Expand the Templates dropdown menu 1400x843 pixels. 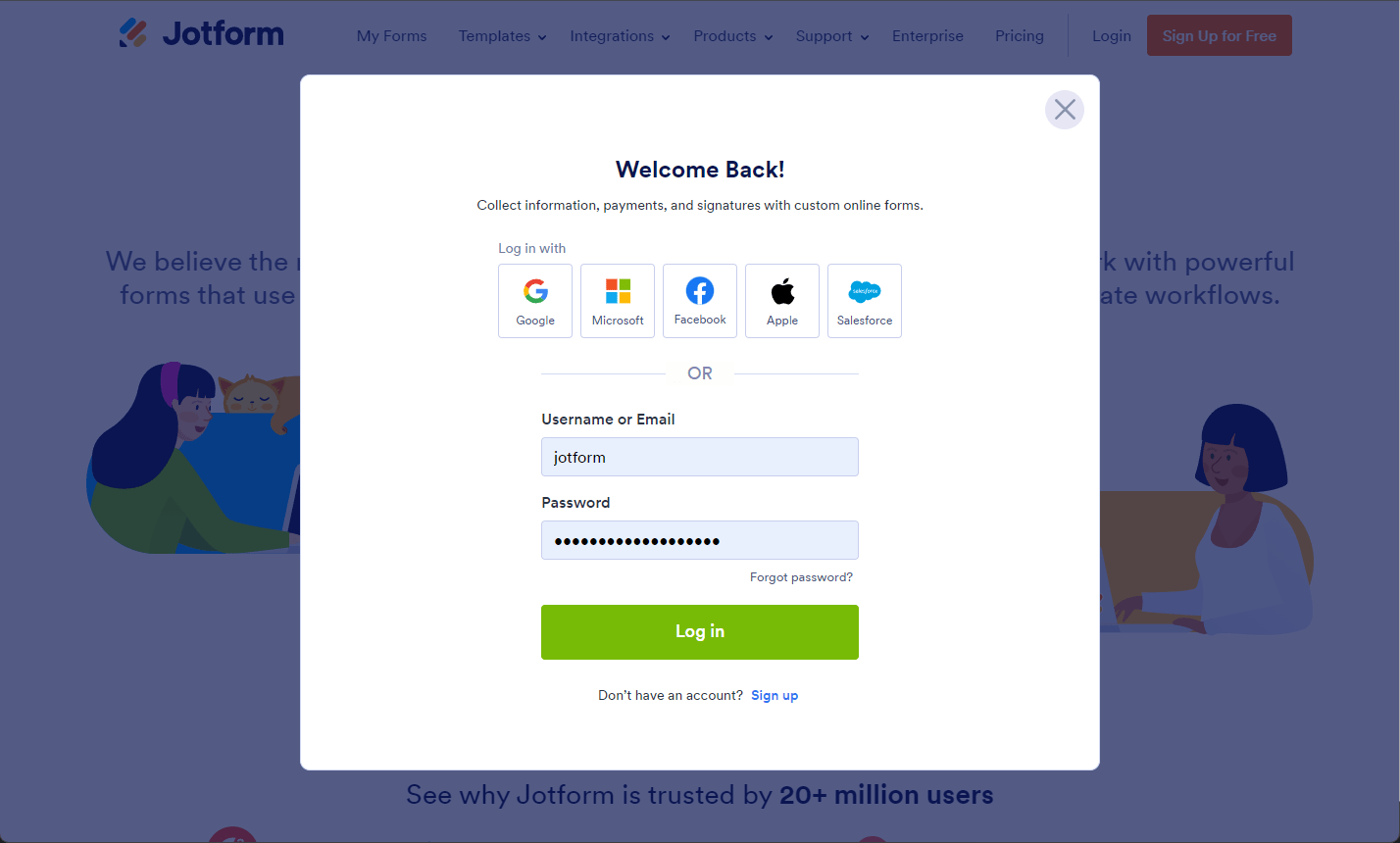502,36
